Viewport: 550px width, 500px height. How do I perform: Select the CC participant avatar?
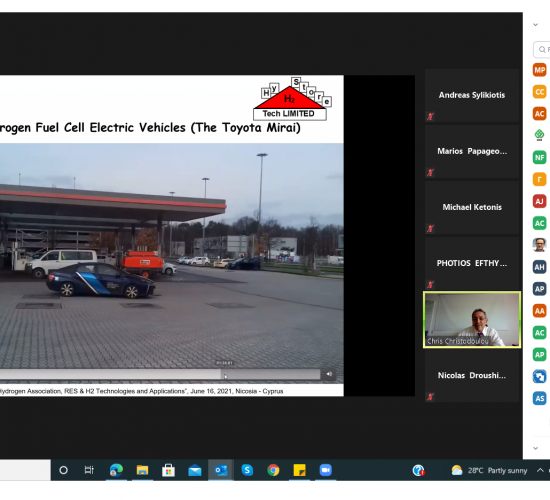pyautogui.click(x=539, y=92)
